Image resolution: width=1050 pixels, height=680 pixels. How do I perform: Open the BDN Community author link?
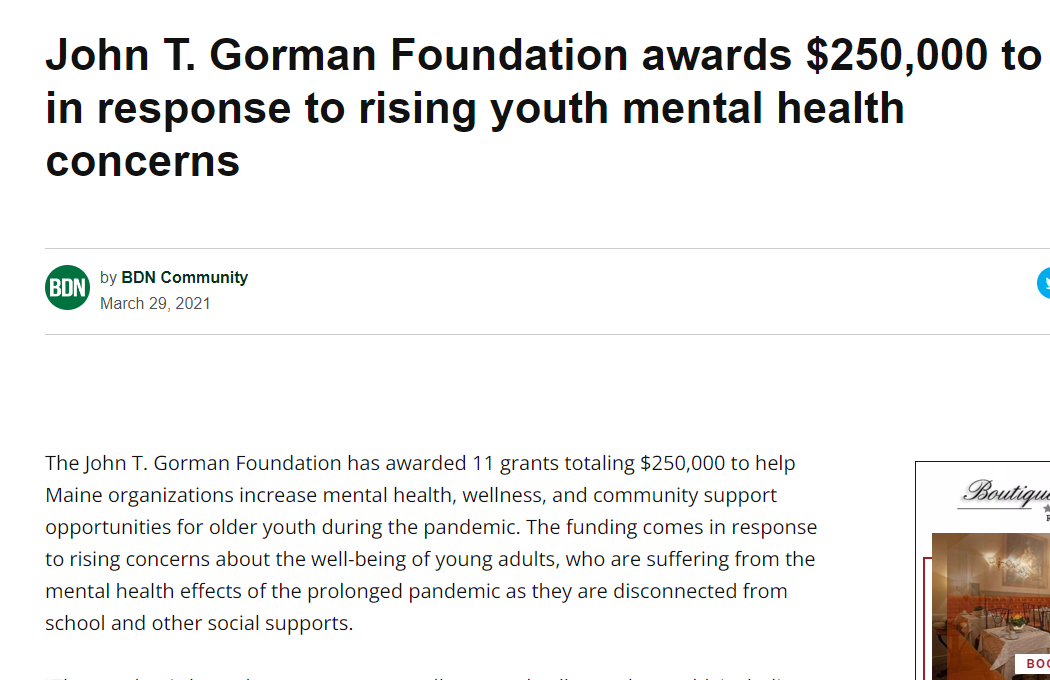point(184,277)
